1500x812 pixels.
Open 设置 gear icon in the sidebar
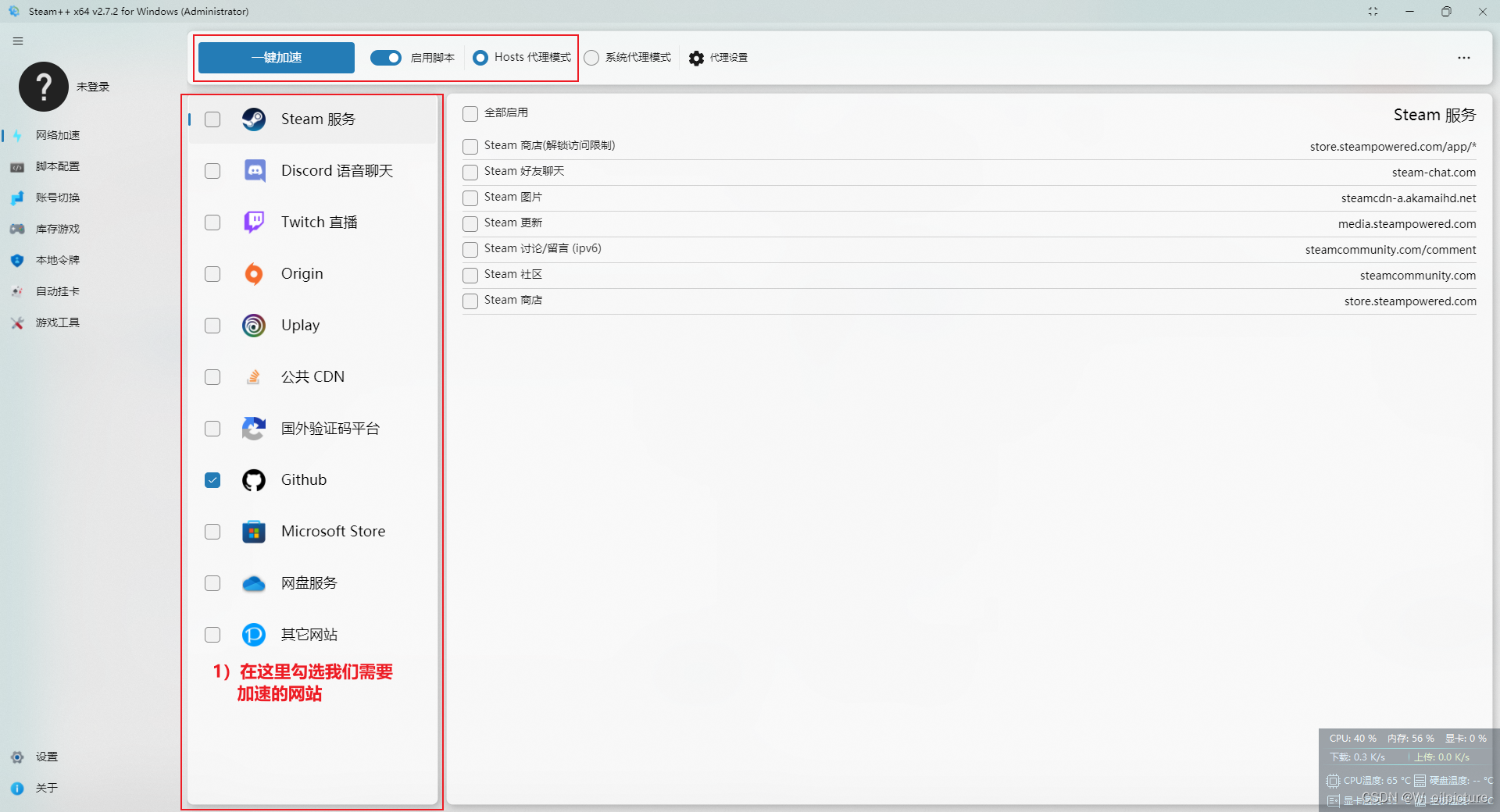click(x=17, y=757)
